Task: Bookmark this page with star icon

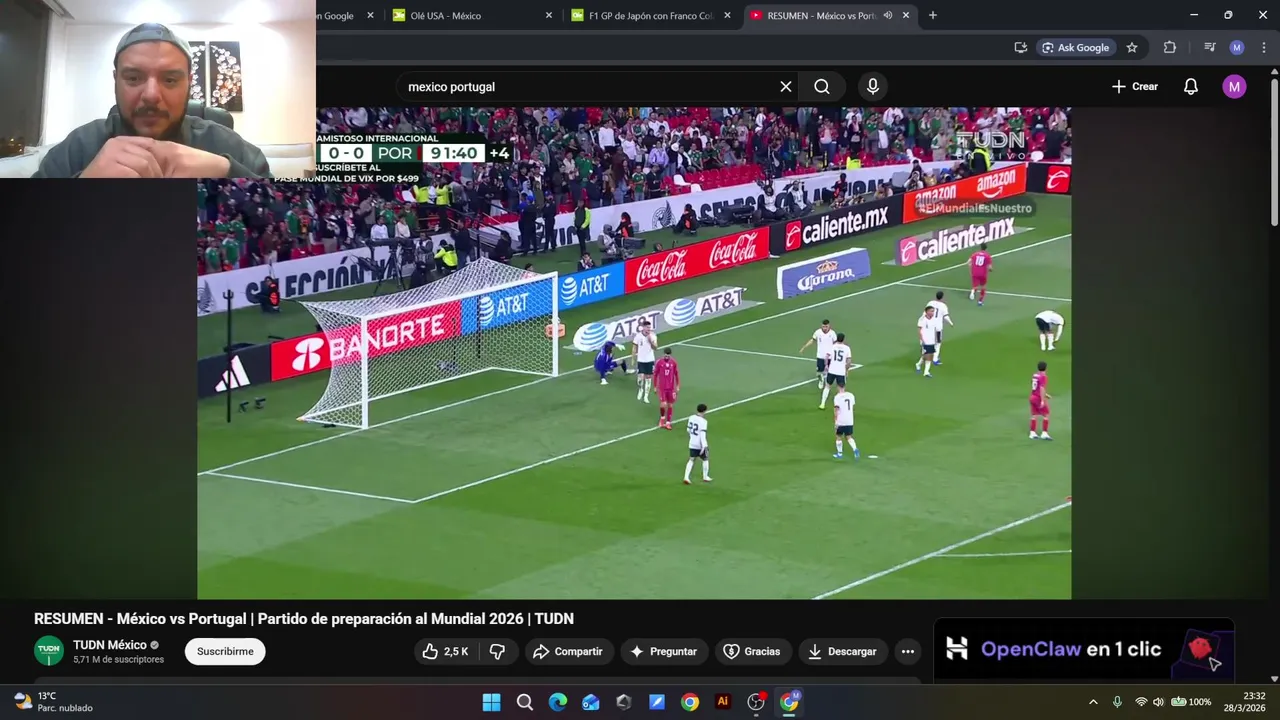Action: click(x=1132, y=47)
